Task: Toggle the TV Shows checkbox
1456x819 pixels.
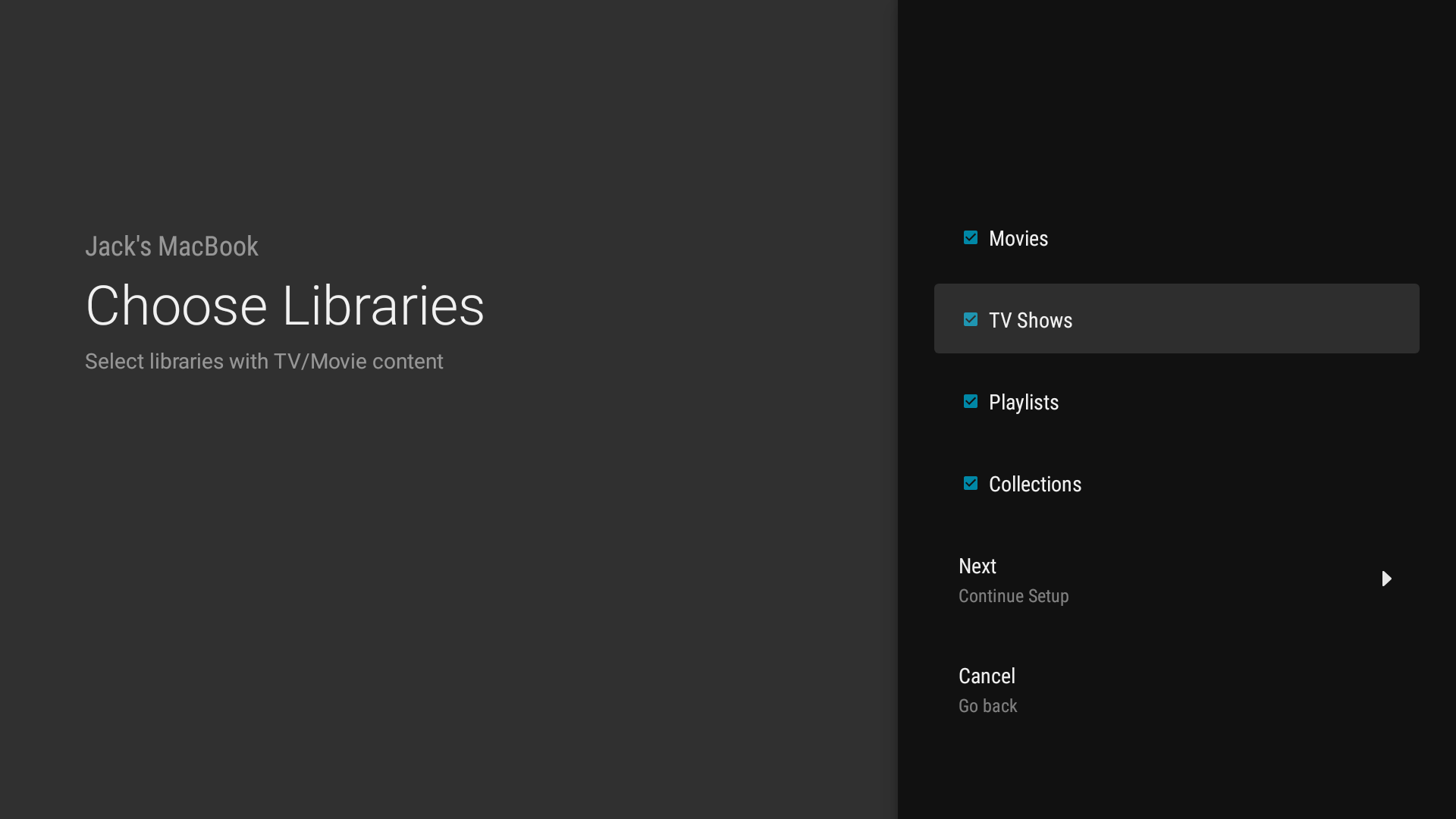Action: tap(970, 319)
